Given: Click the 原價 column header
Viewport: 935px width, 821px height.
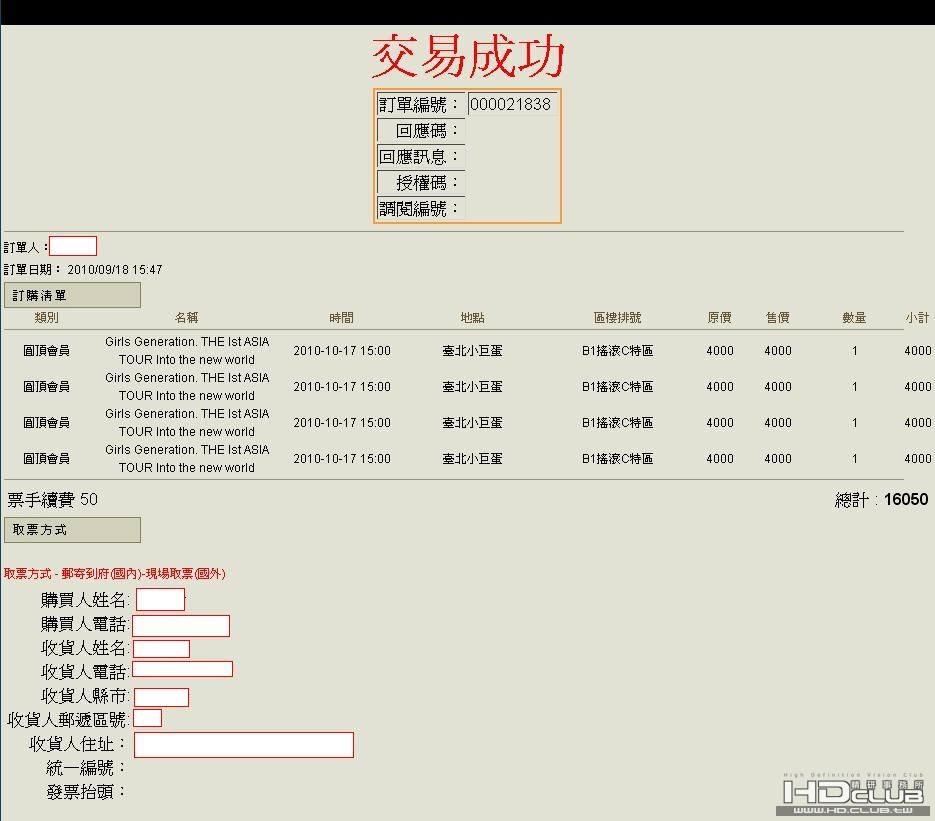Looking at the screenshot, I should [720, 317].
